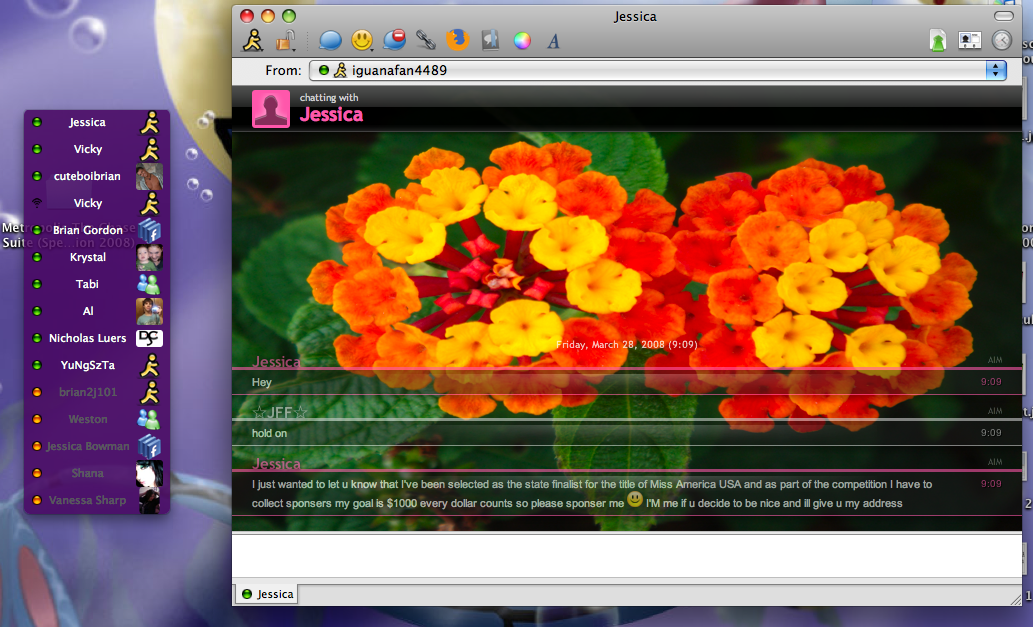Select Krystal in the contact list
Viewport: 1033px width, 627px height.
[x=97, y=258]
